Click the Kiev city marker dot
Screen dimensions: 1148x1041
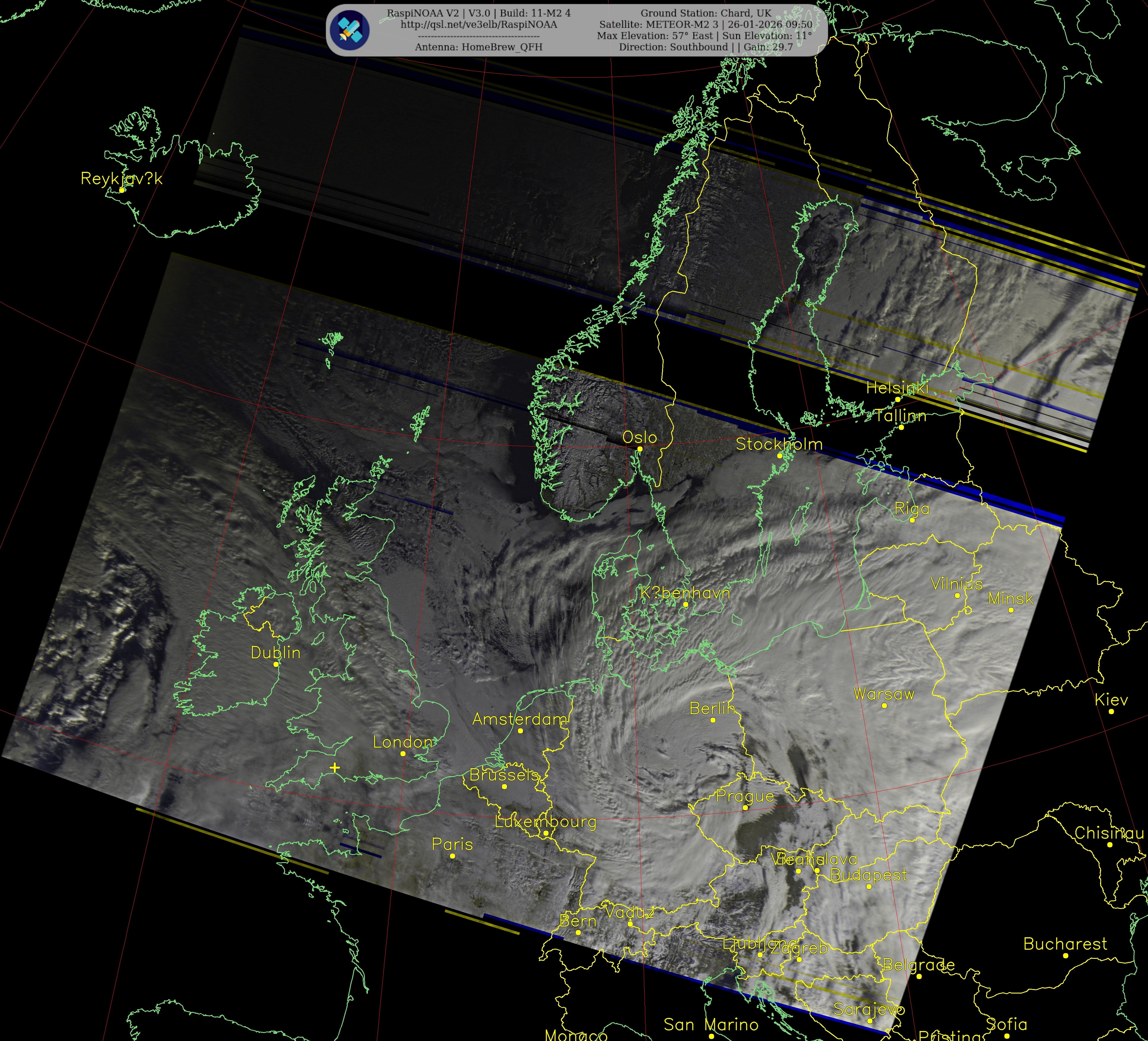[1111, 711]
